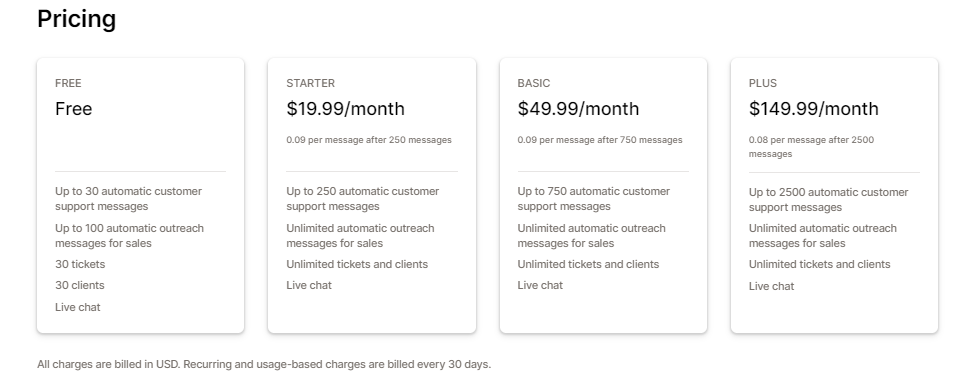
Task: Select the FREE plan card title
Action: coord(68,83)
